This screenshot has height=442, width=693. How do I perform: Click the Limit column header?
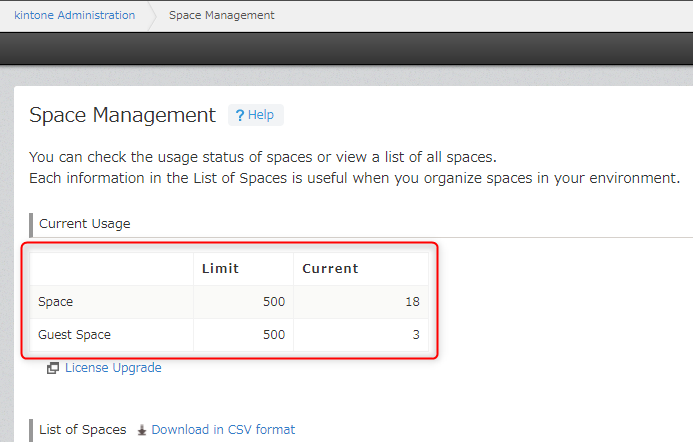pos(220,268)
